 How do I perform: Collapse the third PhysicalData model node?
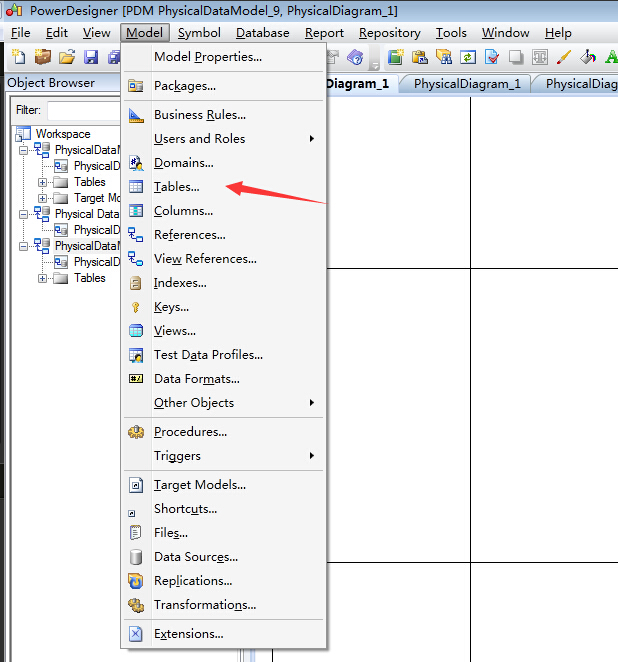(x=24, y=246)
